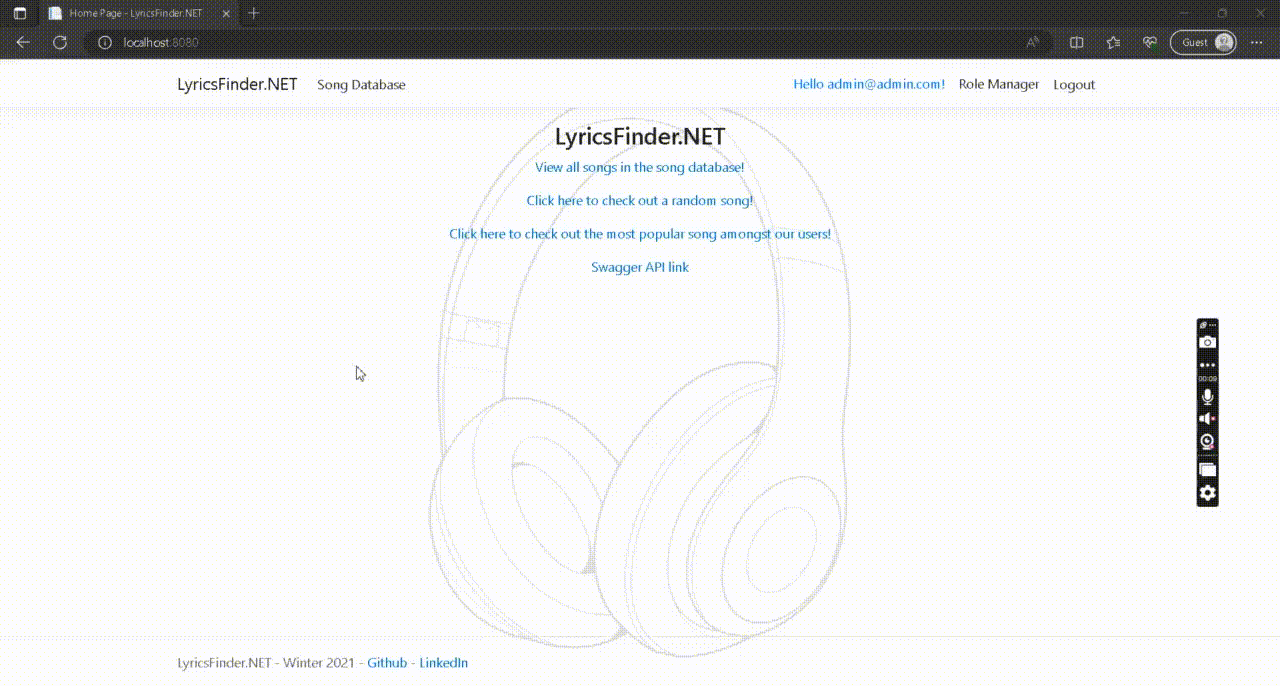Open the split screen icon in browser toolbar

[1077, 42]
